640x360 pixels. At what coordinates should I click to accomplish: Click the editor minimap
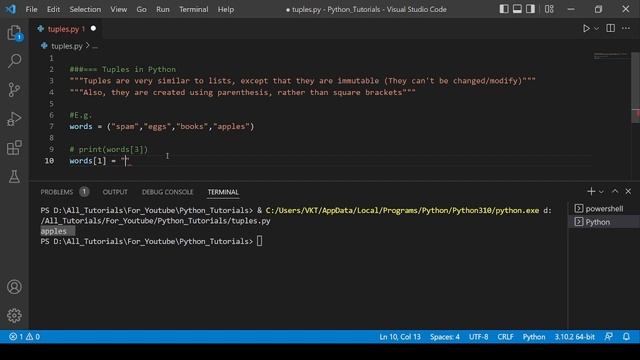point(611,56)
